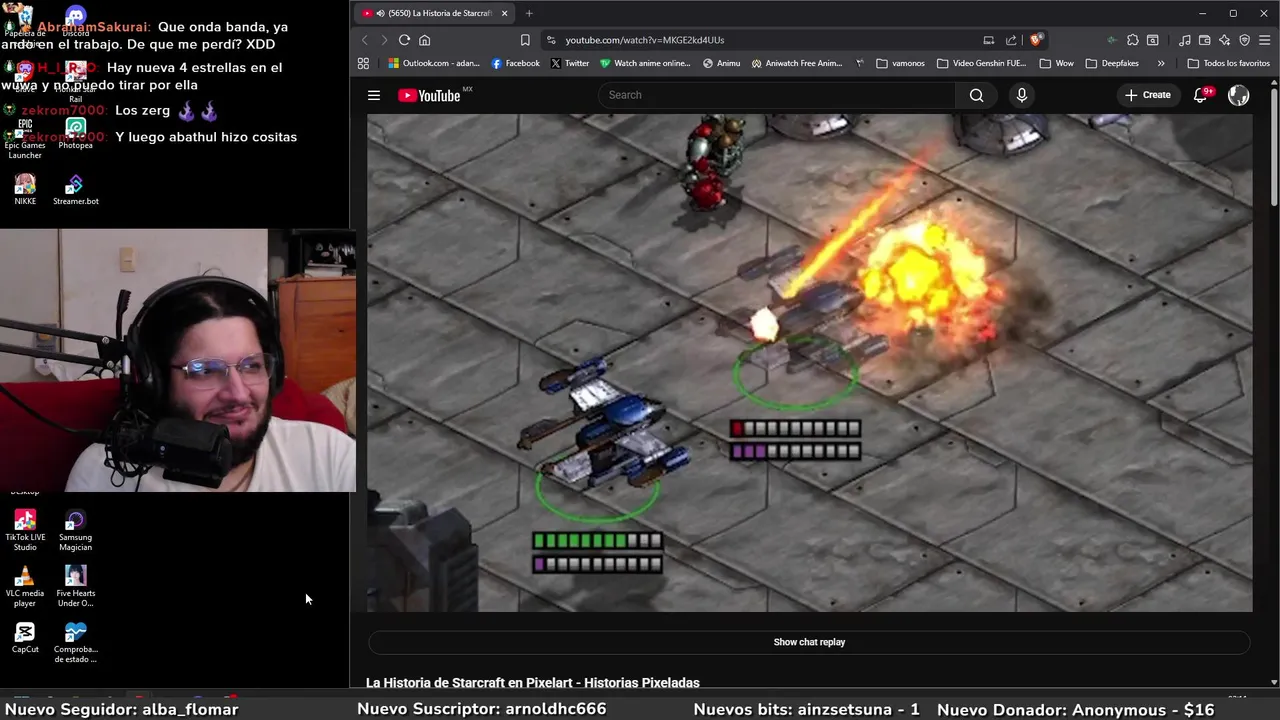Open VLC media player desktop shortcut
This screenshot has height=720, width=1280.
[25, 586]
